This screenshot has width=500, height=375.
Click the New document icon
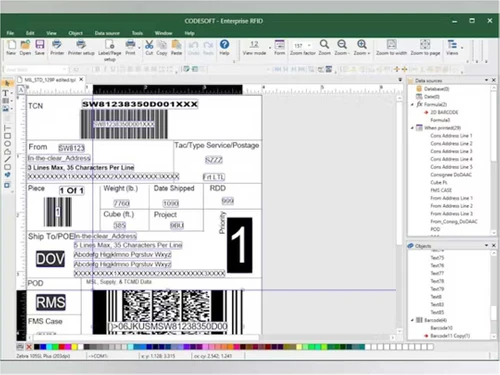coord(11,44)
